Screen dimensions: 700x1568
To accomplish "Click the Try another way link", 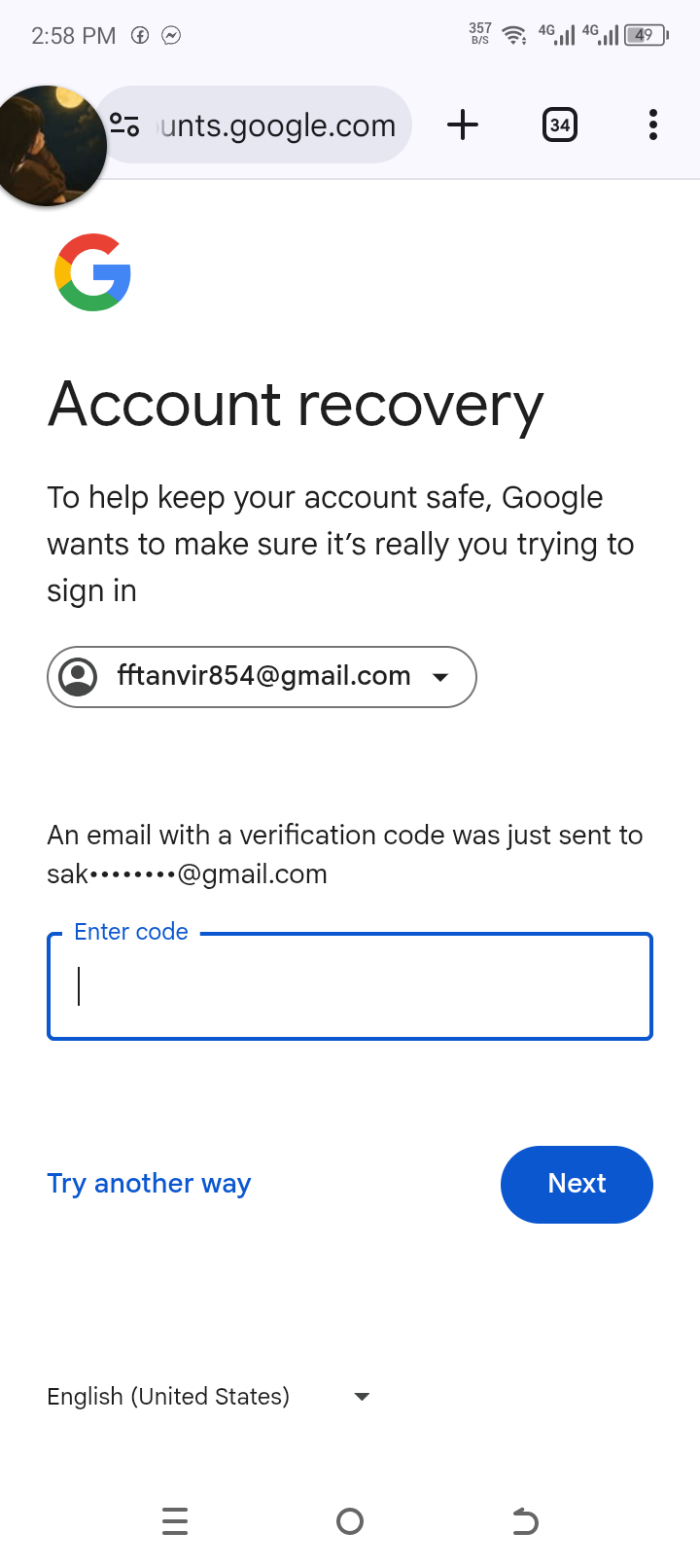I will click(149, 1184).
